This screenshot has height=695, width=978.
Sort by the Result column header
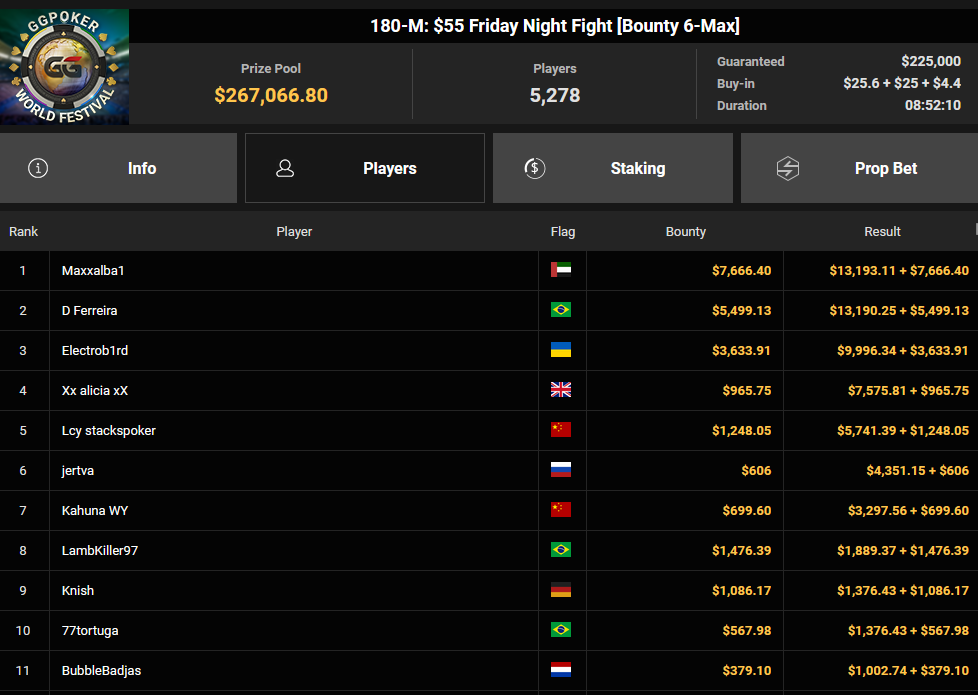point(882,231)
